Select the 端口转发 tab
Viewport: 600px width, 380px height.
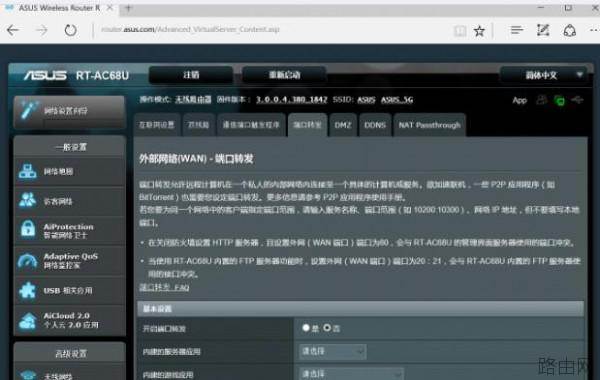pyautogui.click(x=307, y=125)
